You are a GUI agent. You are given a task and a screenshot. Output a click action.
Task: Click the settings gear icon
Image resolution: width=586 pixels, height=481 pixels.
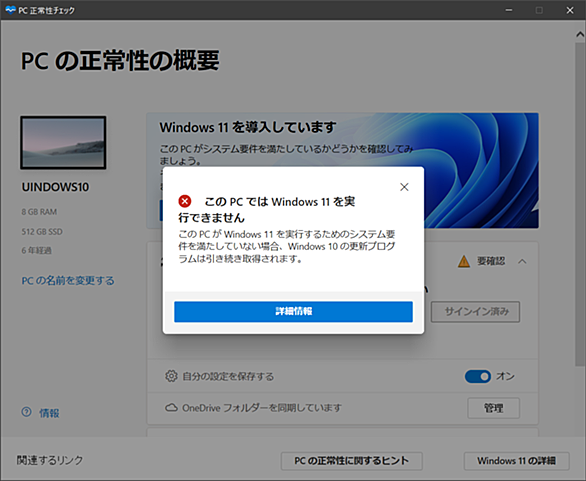click(x=171, y=376)
